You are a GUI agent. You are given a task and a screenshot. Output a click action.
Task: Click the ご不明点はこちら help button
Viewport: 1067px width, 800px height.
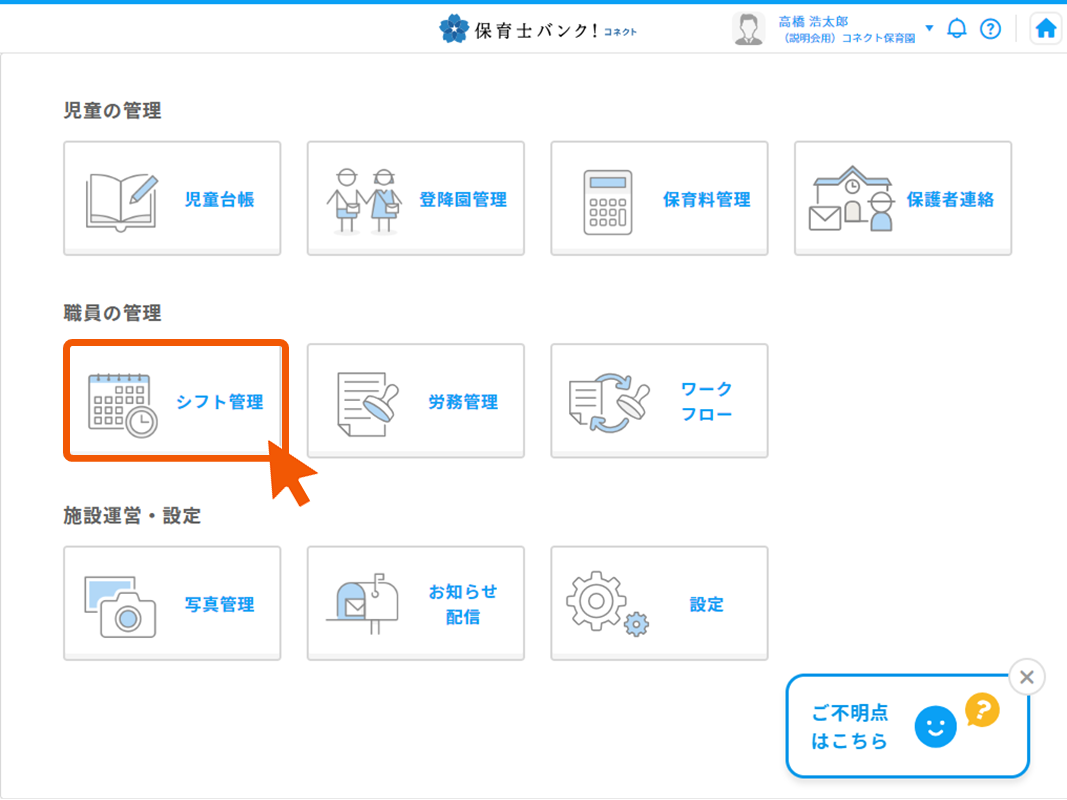(x=849, y=727)
